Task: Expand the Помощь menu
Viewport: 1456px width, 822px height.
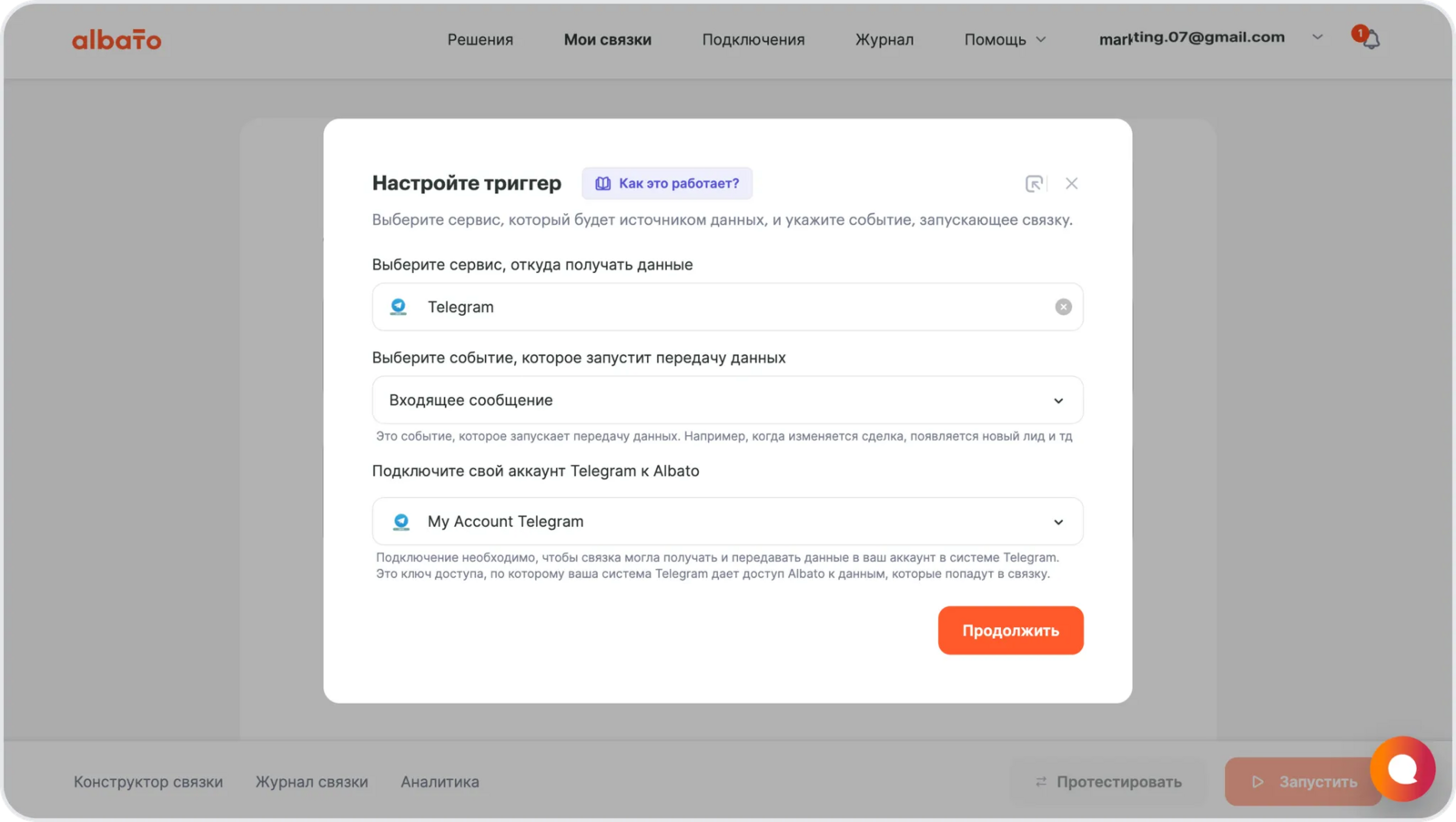Action: pyautogui.click(x=1005, y=40)
